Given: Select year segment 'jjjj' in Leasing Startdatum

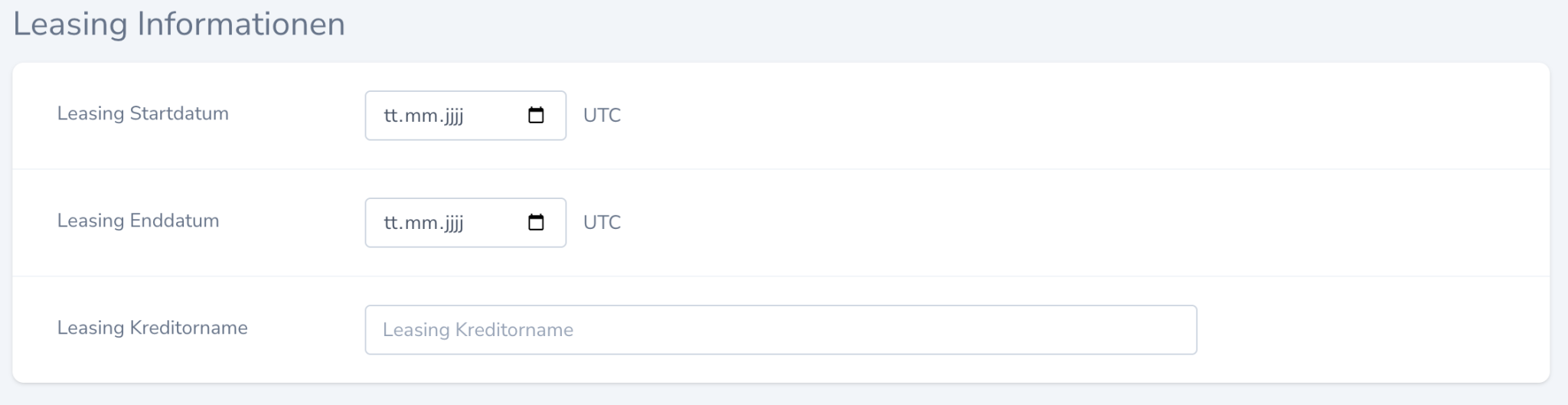Looking at the screenshot, I should click(x=454, y=116).
